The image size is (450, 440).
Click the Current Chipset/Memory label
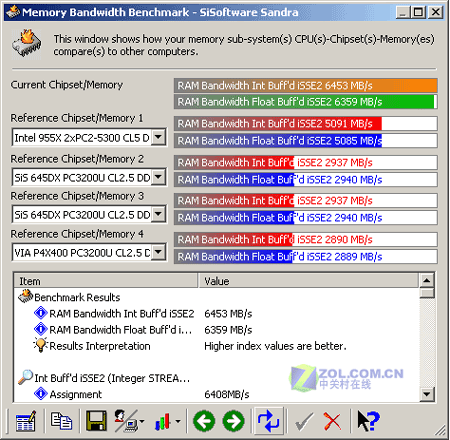[67, 85]
